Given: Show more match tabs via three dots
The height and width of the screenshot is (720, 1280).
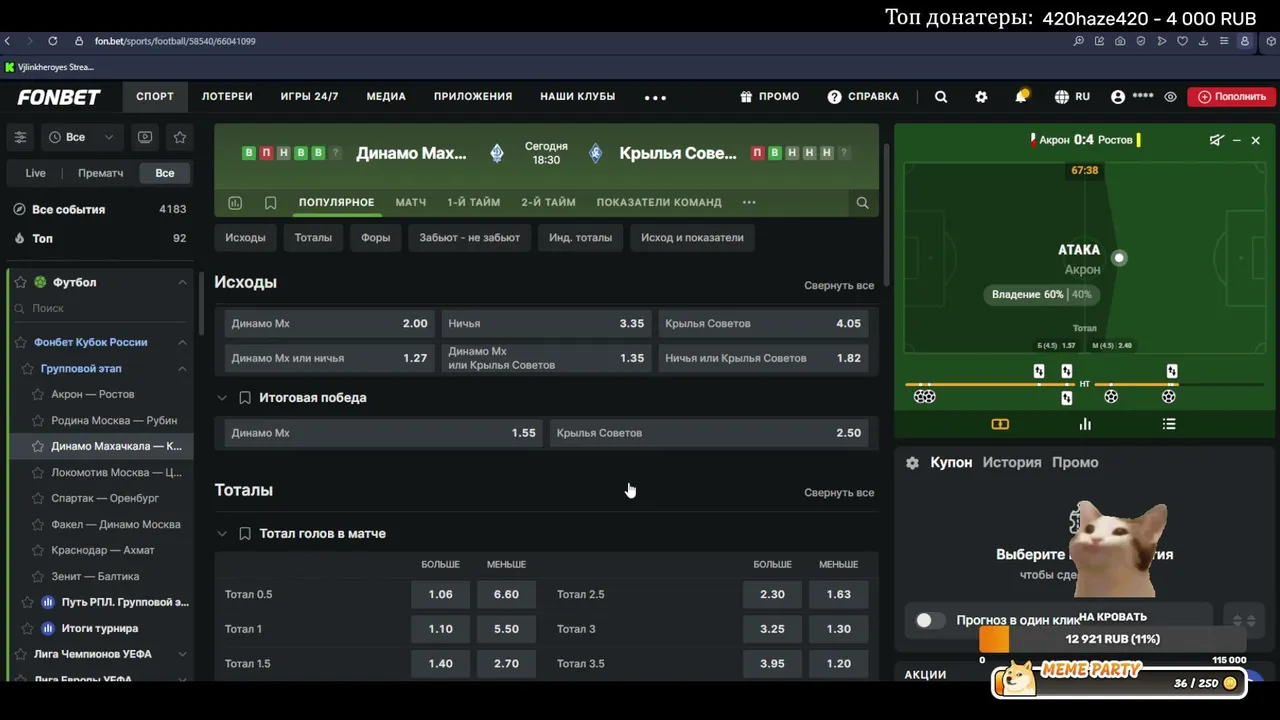Looking at the screenshot, I should (749, 203).
